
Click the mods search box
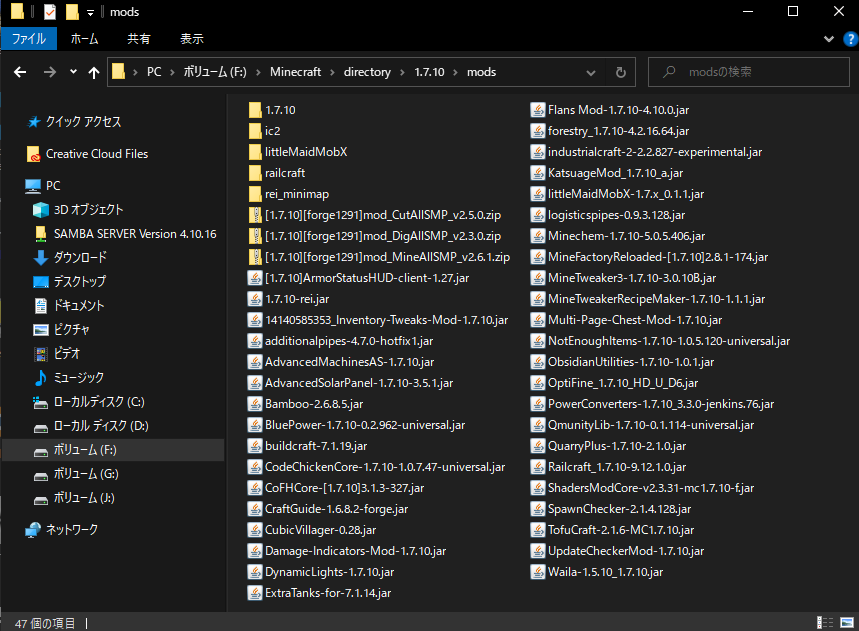click(x=748, y=72)
